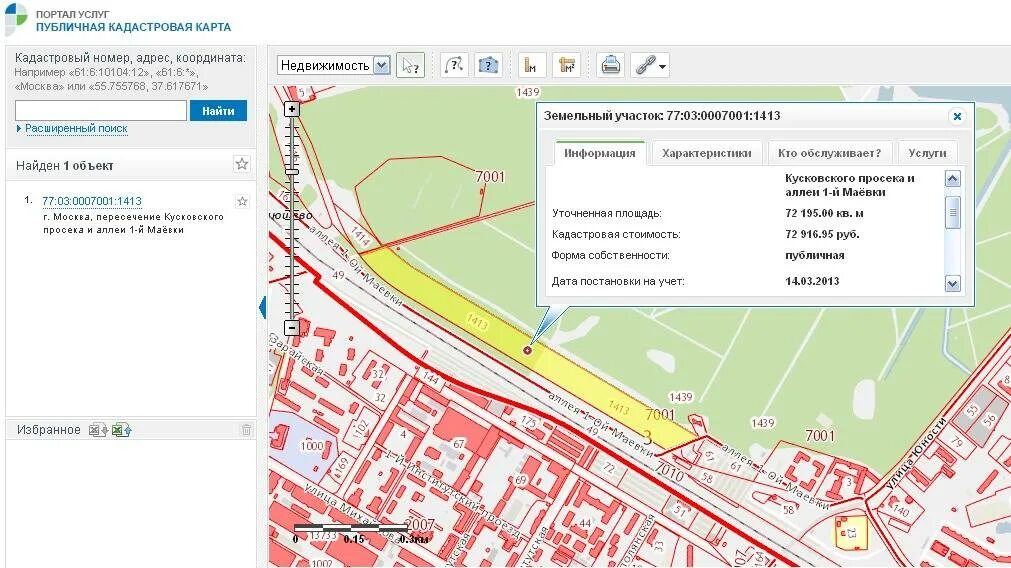Click the Избранное section label
1011x568 pixels.
coord(48,430)
